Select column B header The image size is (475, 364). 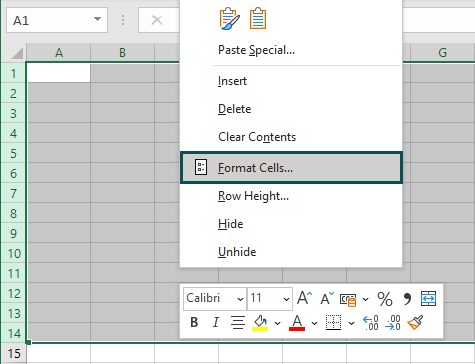coord(122,52)
